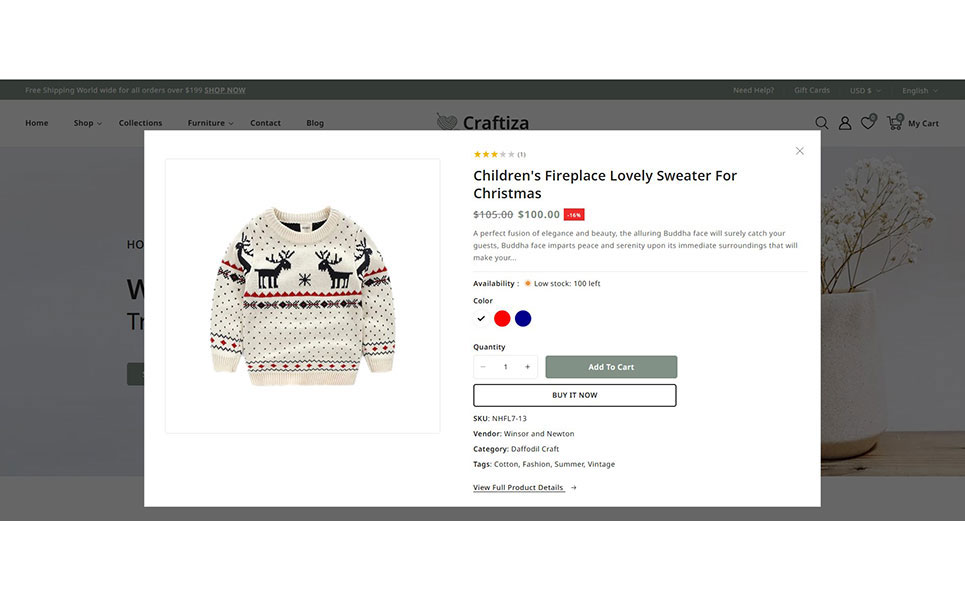Screen dimensions: 965x600
Task: Pick the navy blue color swatch
Action: point(523,318)
